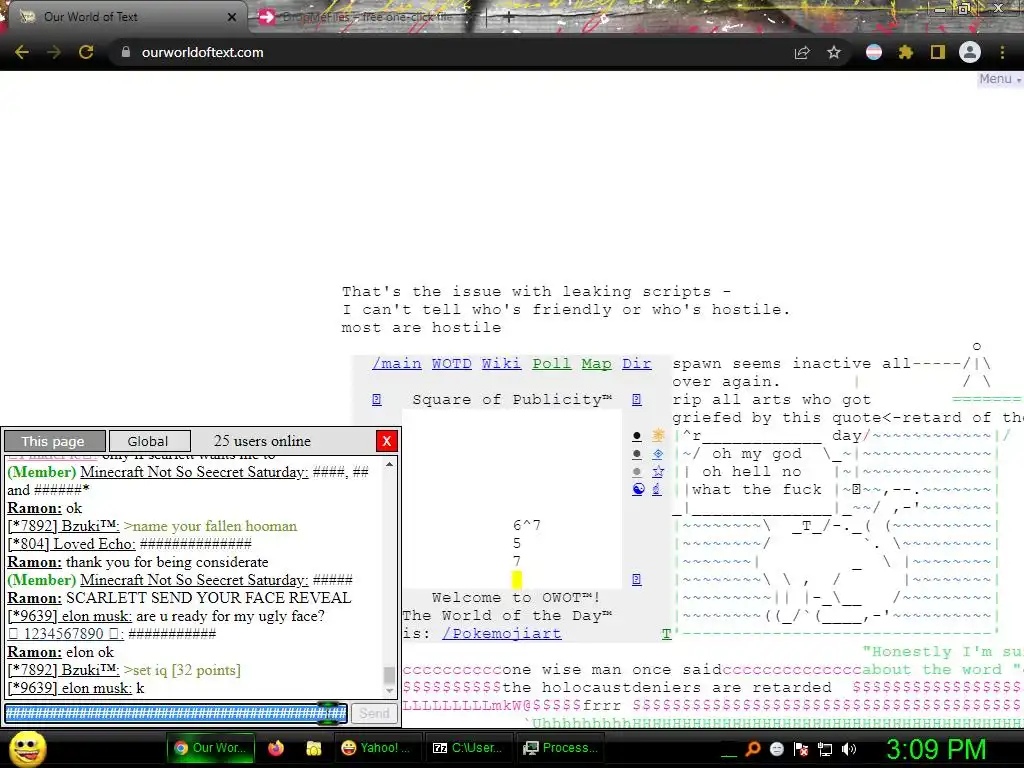
Task: View site info via the lock icon
Action: pyautogui.click(x=125, y=52)
